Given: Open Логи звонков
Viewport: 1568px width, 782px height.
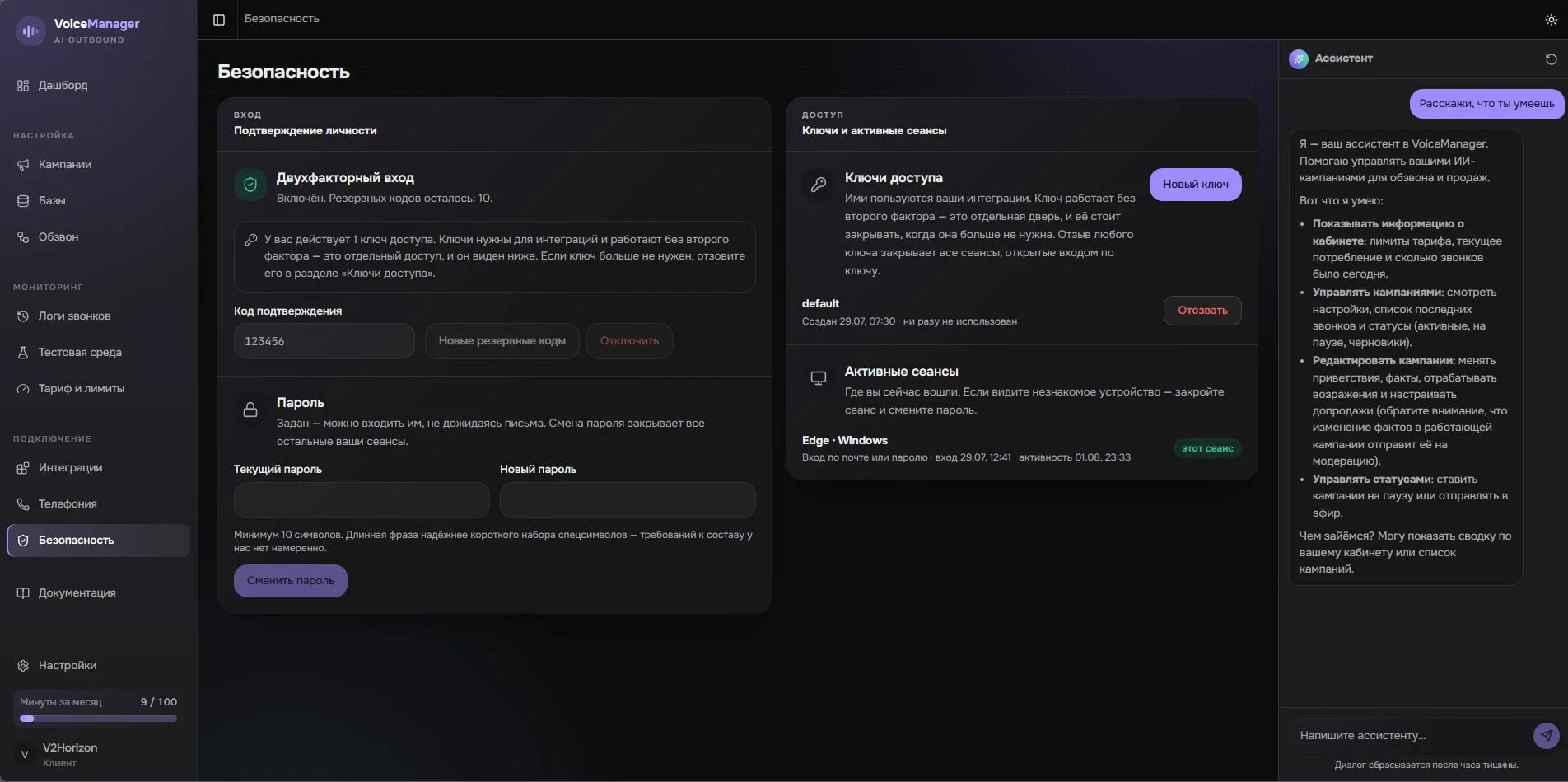Looking at the screenshot, I should coord(98,316).
